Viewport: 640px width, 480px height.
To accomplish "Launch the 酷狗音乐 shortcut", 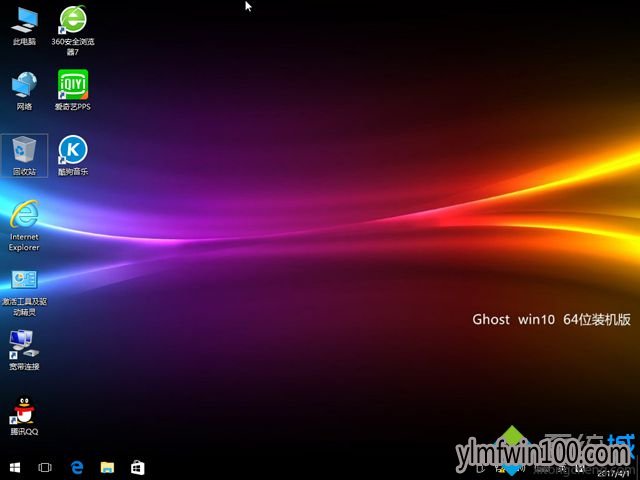I will 73,156.
